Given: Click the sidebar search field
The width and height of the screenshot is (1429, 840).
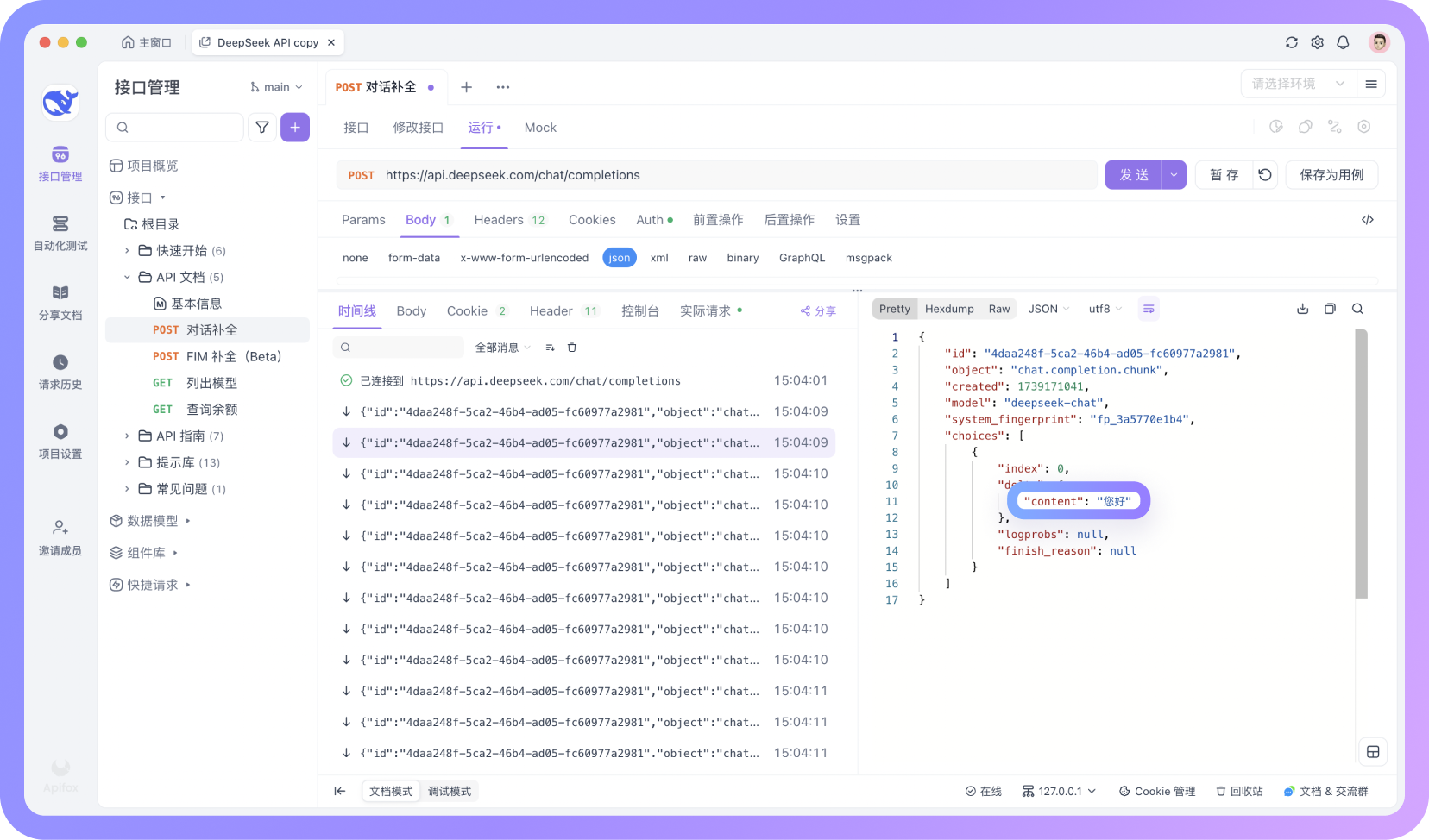Looking at the screenshot, I should click(174, 127).
